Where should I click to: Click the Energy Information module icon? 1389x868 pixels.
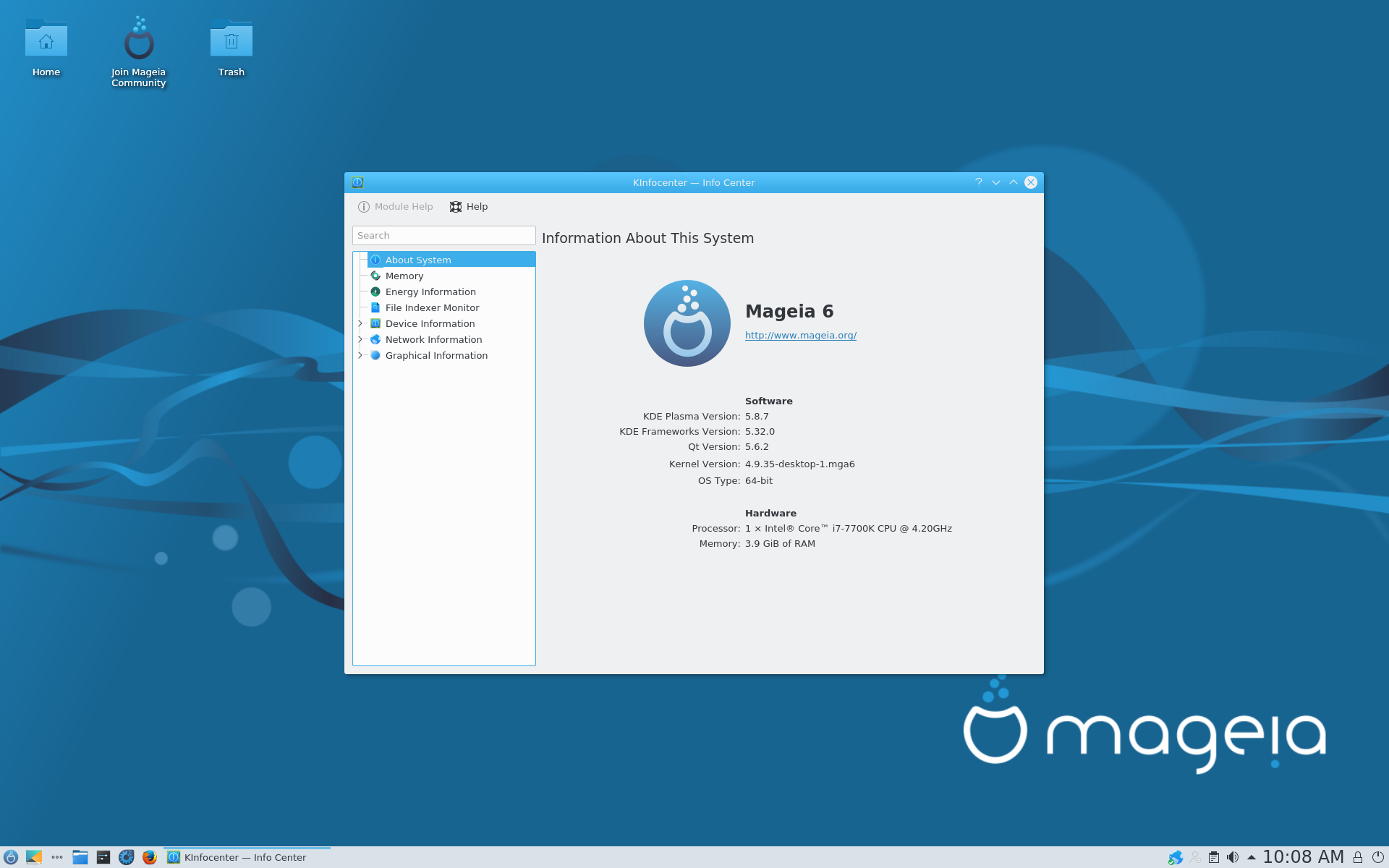(375, 292)
